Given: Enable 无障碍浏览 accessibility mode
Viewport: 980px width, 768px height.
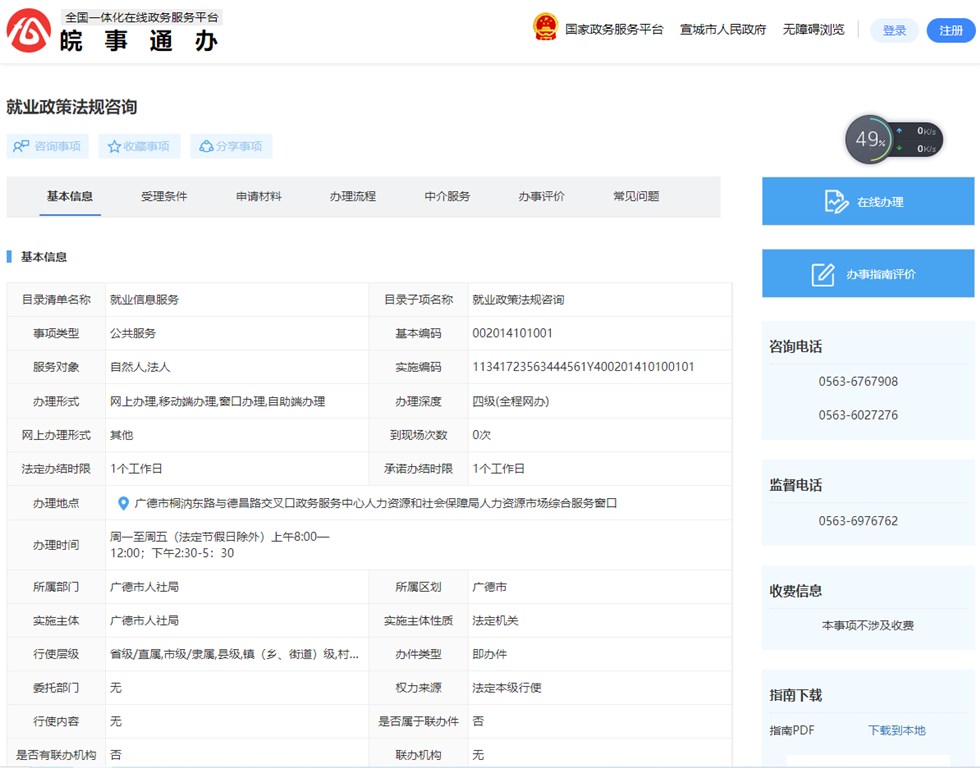Looking at the screenshot, I should (813, 30).
